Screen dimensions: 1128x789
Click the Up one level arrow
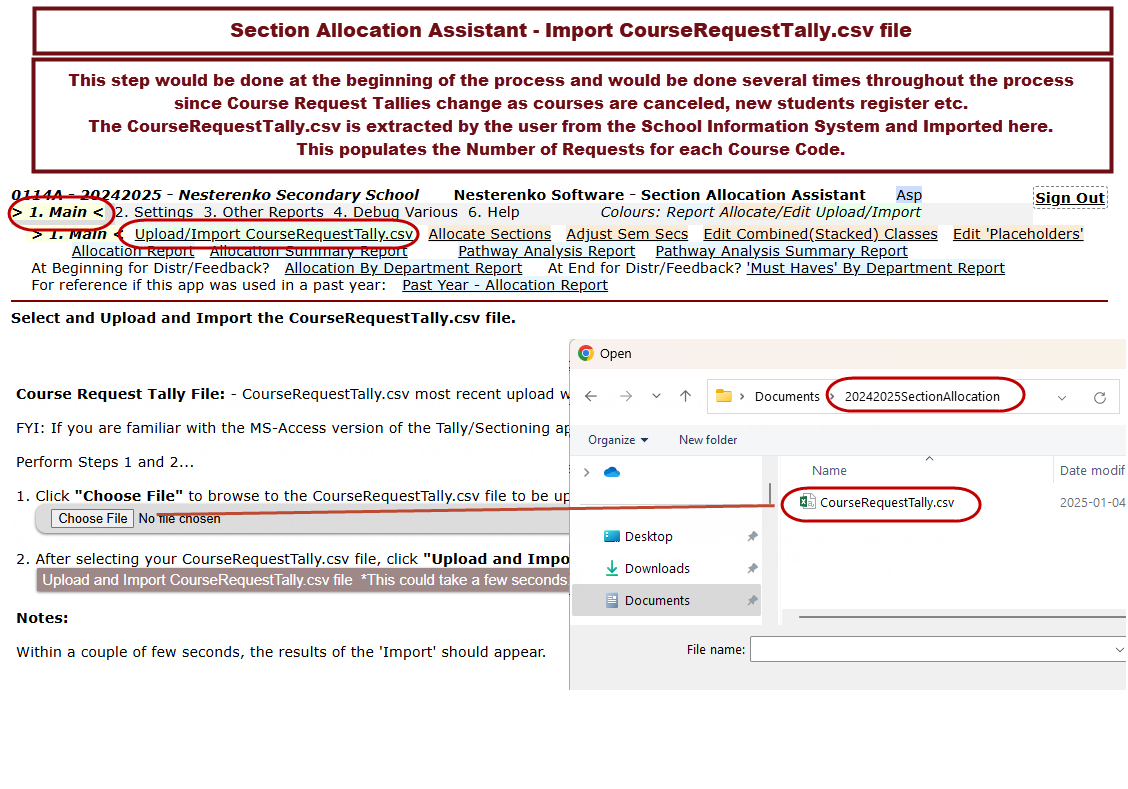tap(685, 396)
